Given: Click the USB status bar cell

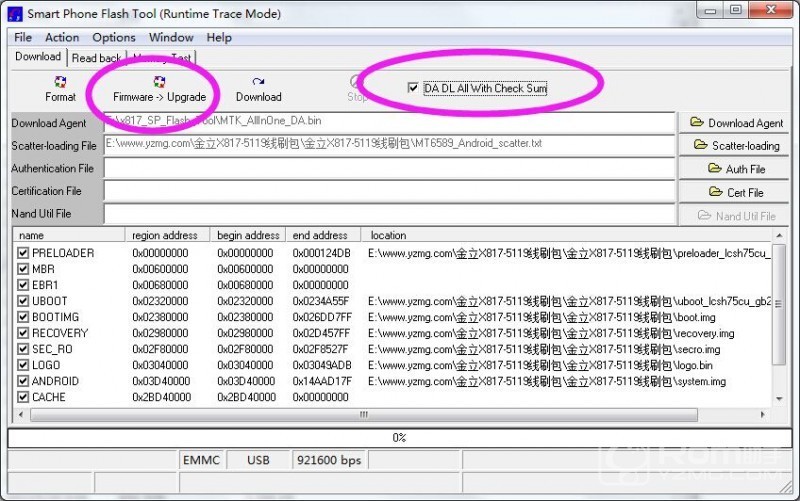Looking at the screenshot, I should tap(258, 460).
